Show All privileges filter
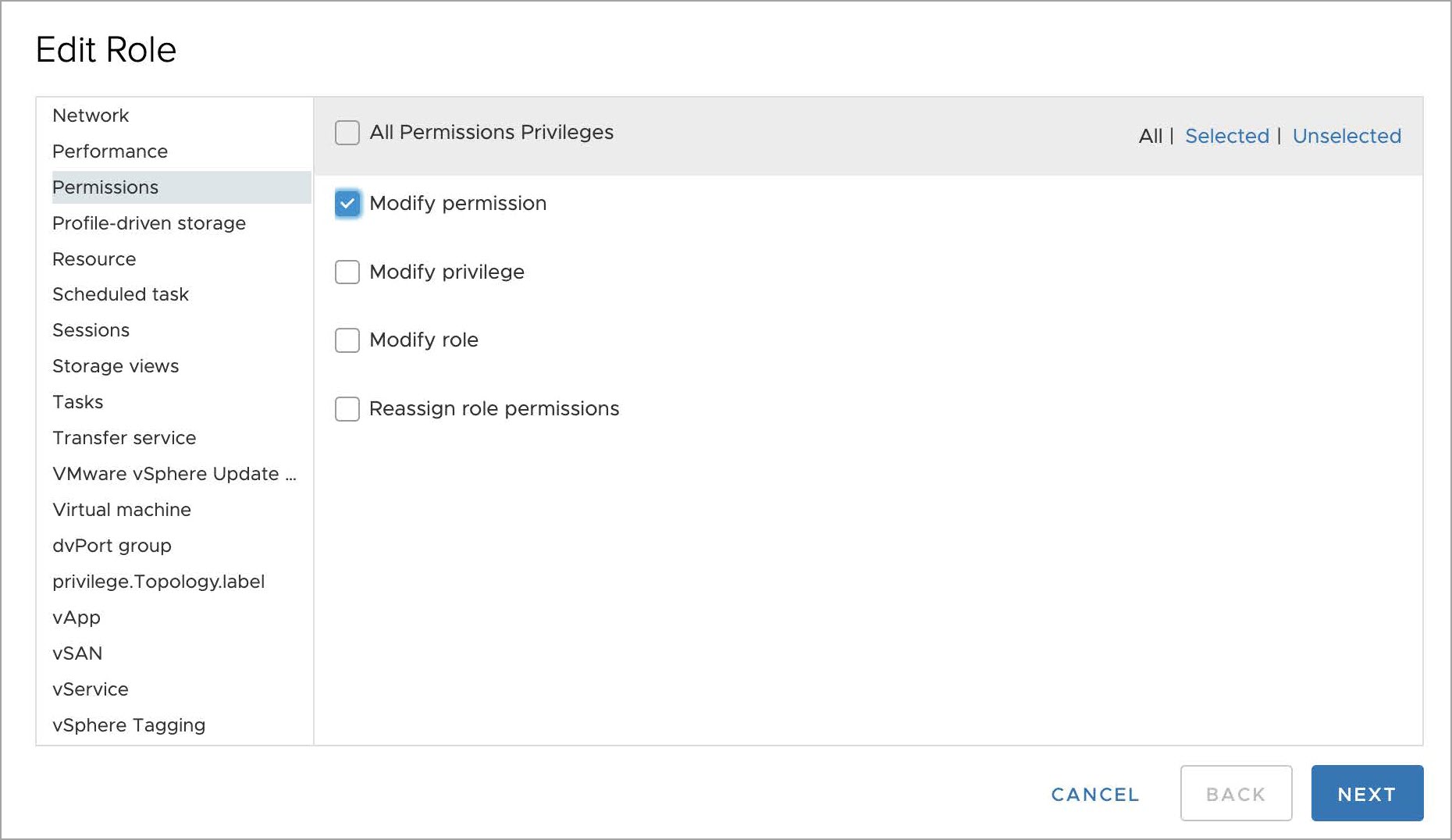 pos(1150,136)
